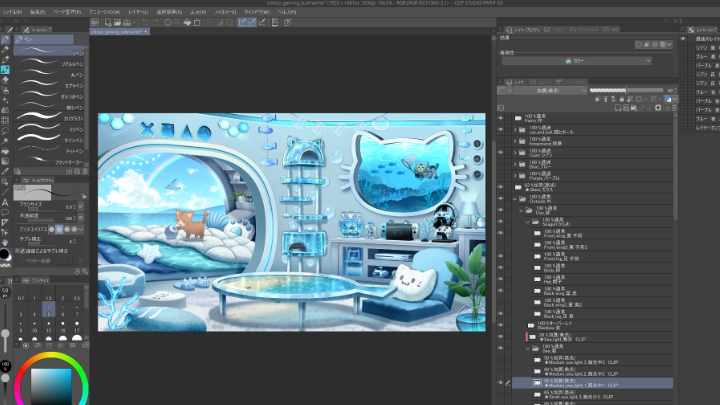Viewport: 720px width, 405px height.
Task: Show the foreground folder layer
Action: coord(501,141)
